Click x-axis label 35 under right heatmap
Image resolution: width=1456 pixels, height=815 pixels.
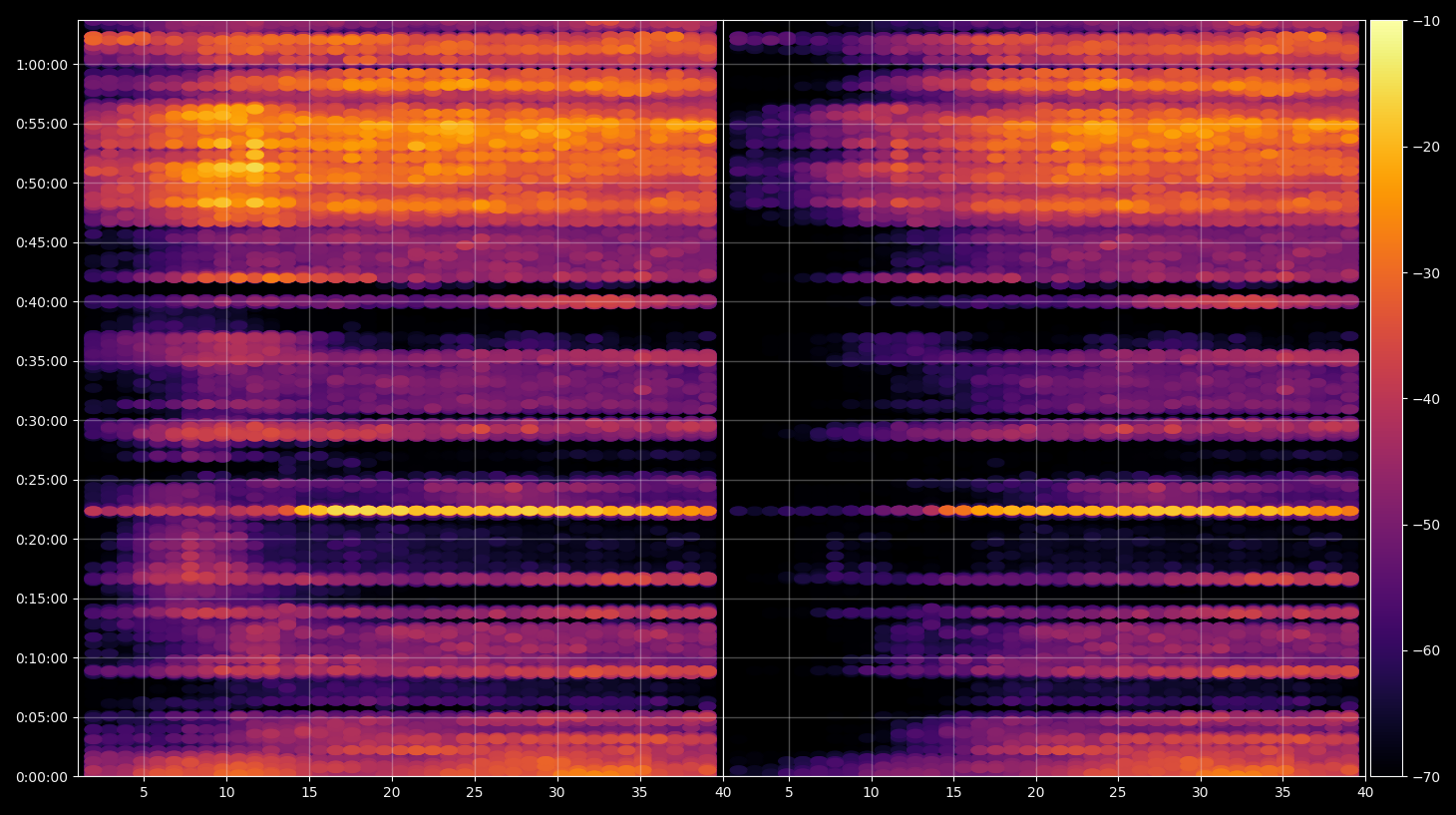pyautogui.click(x=1282, y=793)
